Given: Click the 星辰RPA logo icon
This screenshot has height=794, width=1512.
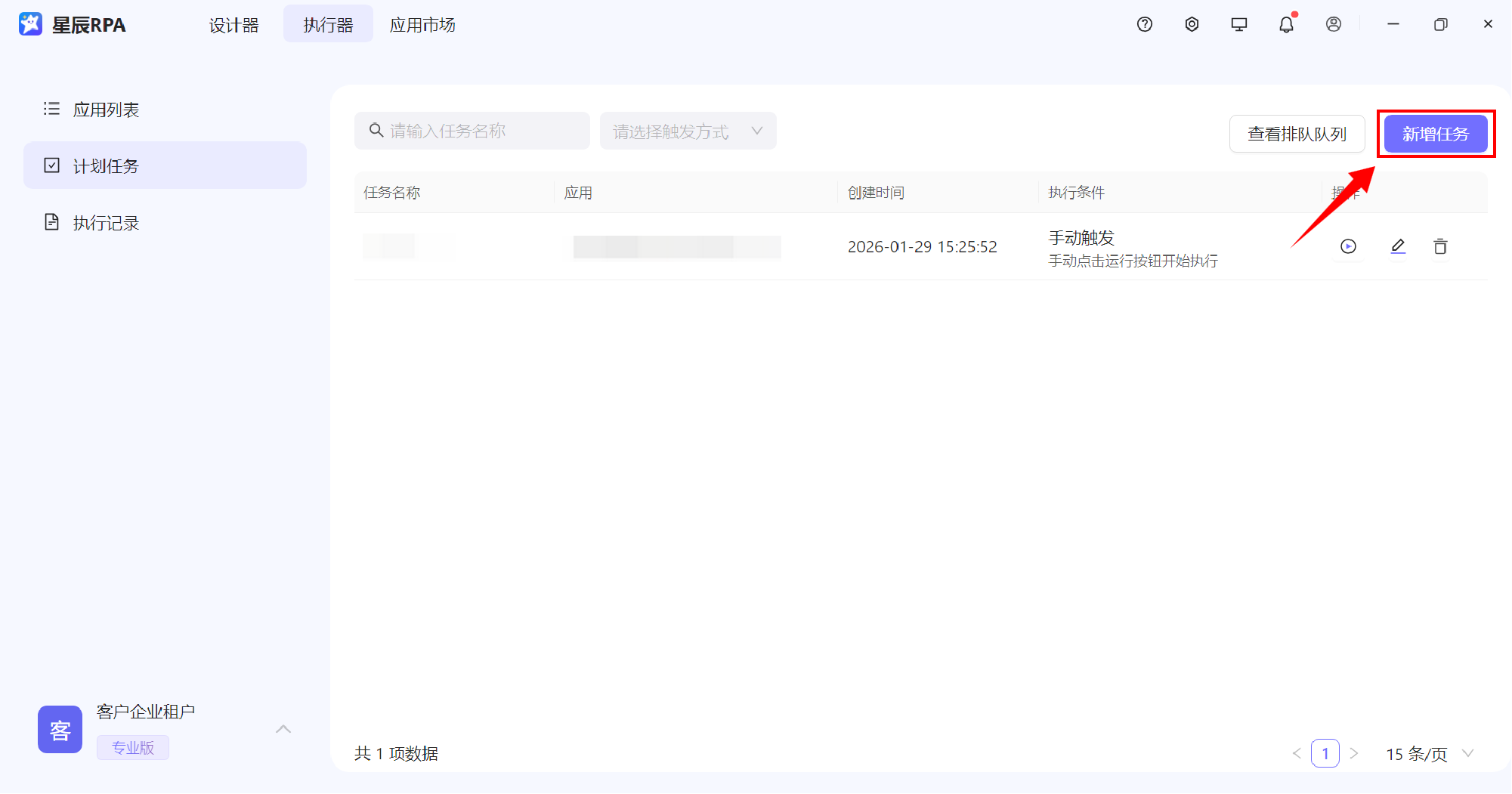Looking at the screenshot, I should 29,23.
